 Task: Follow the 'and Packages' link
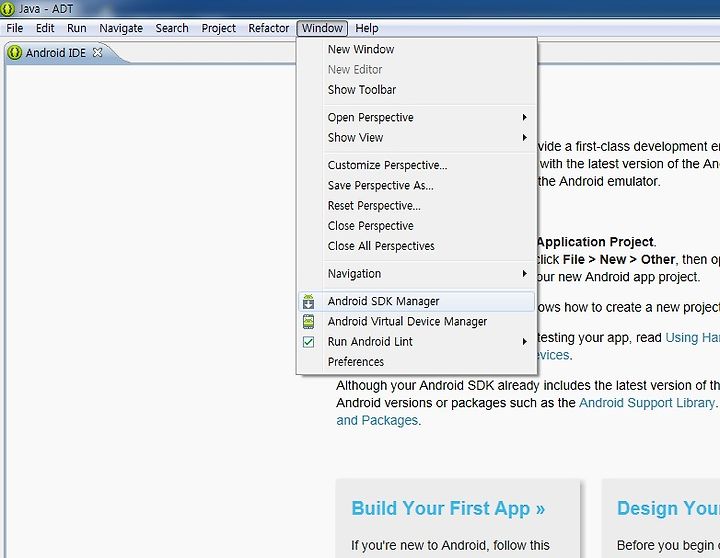click(x=377, y=420)
